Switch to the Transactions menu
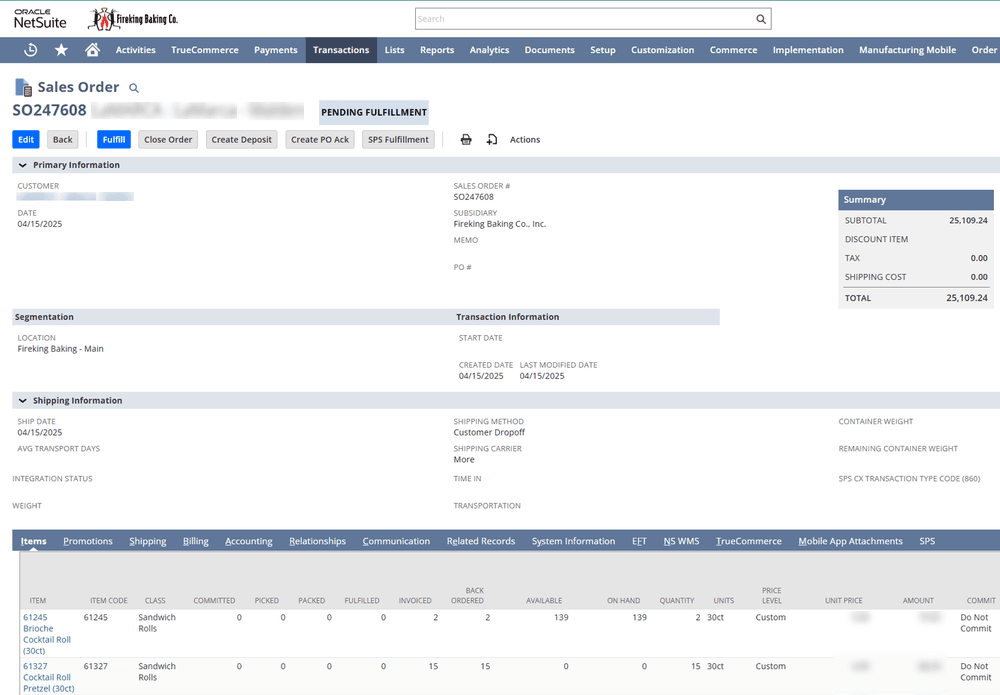This screenshot has width=1000, height=695. [341, 49]
